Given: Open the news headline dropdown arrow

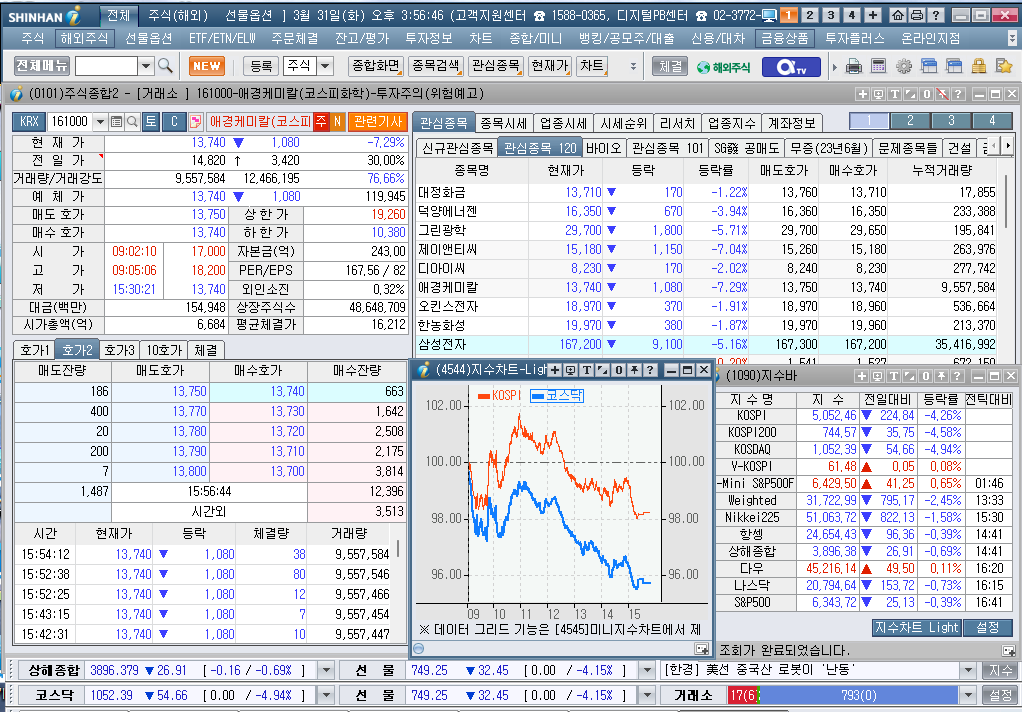Looking at the screenshot, I should click(x=968, y=670).
